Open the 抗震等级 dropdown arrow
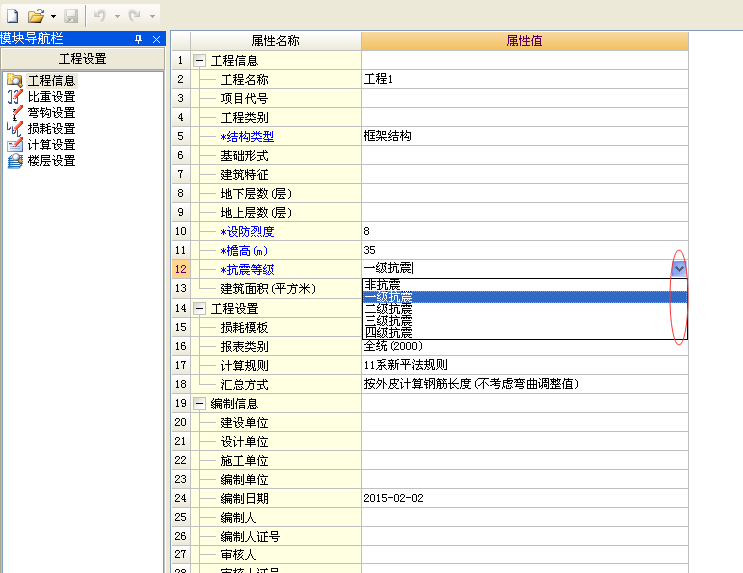This screenshot has height=573, width=743. pos(679,269)
